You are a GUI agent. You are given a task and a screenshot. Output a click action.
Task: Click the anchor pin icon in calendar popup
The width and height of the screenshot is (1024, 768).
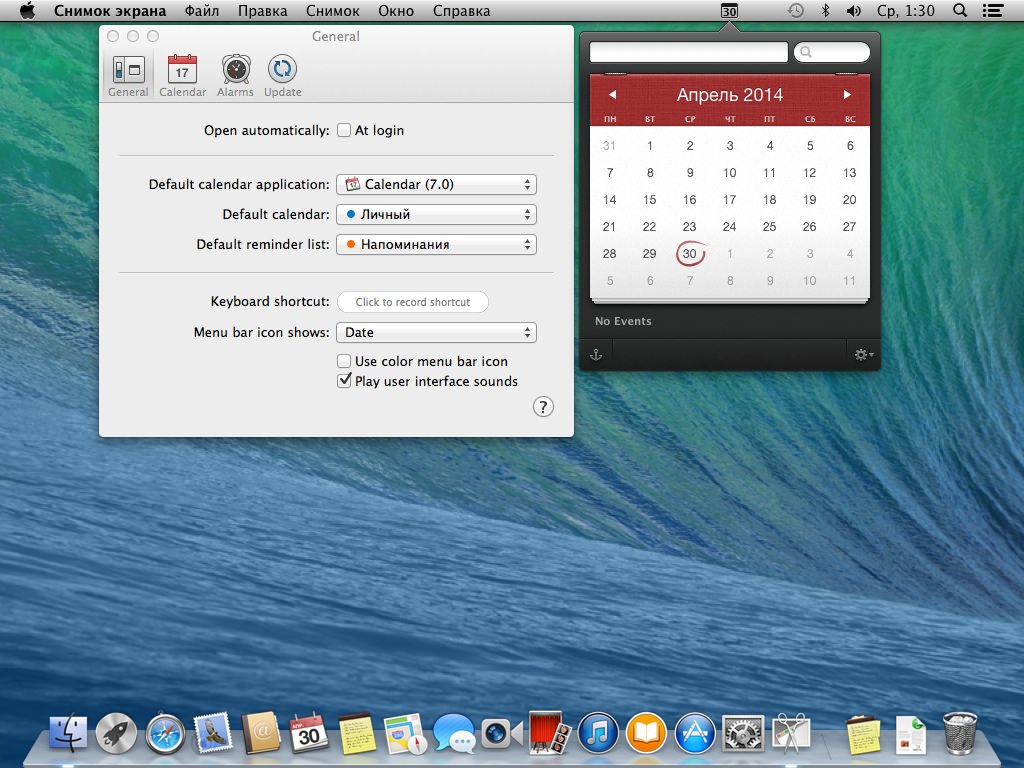pos(596,355)
